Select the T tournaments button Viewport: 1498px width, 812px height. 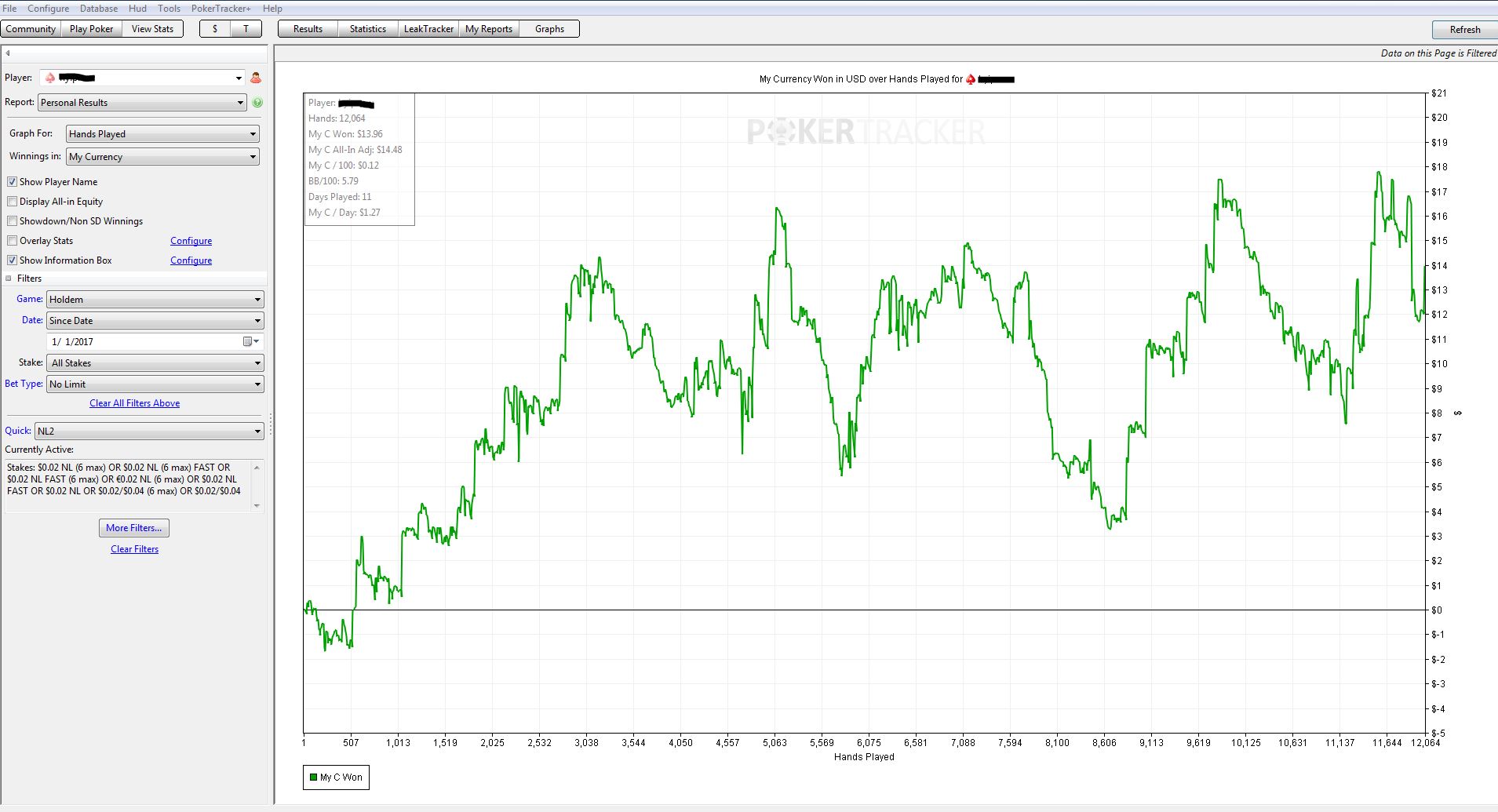pos(246,29)
